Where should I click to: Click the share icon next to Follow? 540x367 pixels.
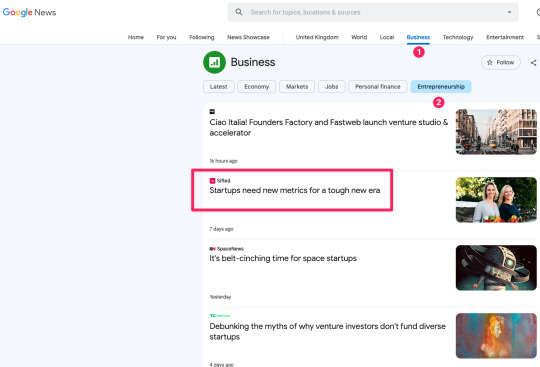tap(533, 63)
